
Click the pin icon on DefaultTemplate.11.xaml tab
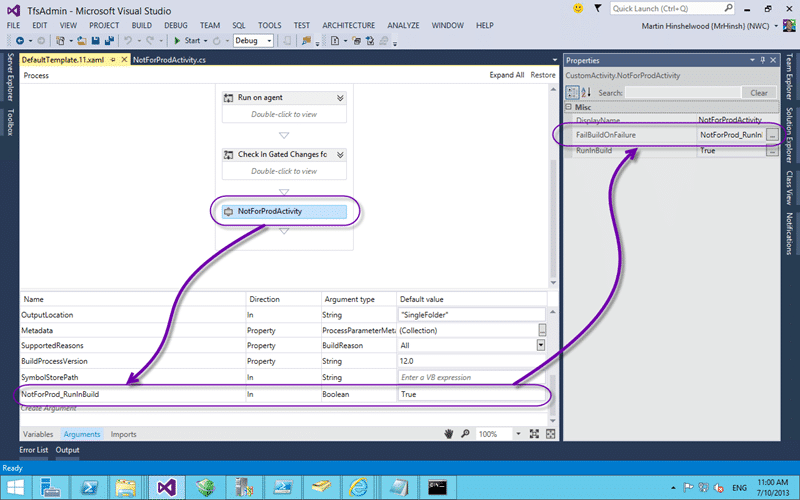click(113, 60)
